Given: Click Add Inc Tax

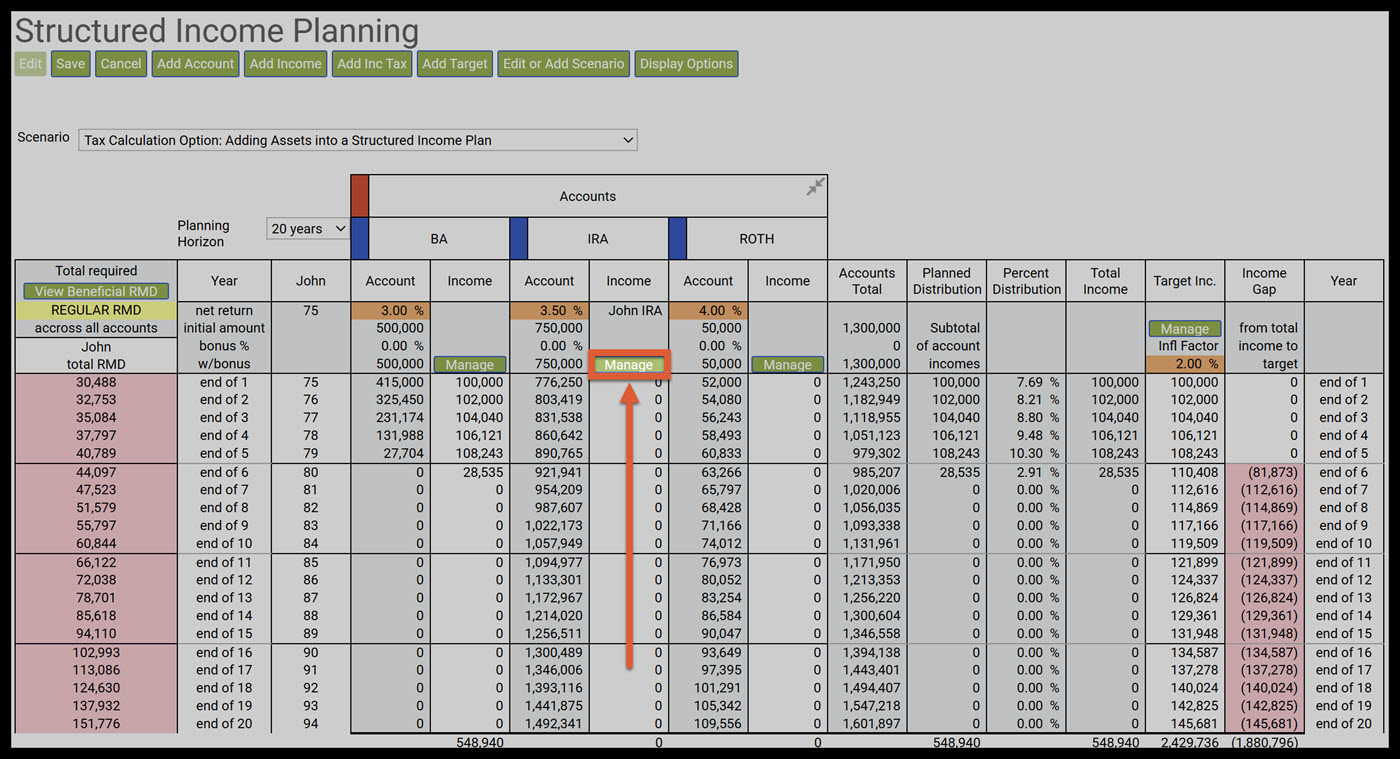Looking at the screenshot, I should 372,64.
